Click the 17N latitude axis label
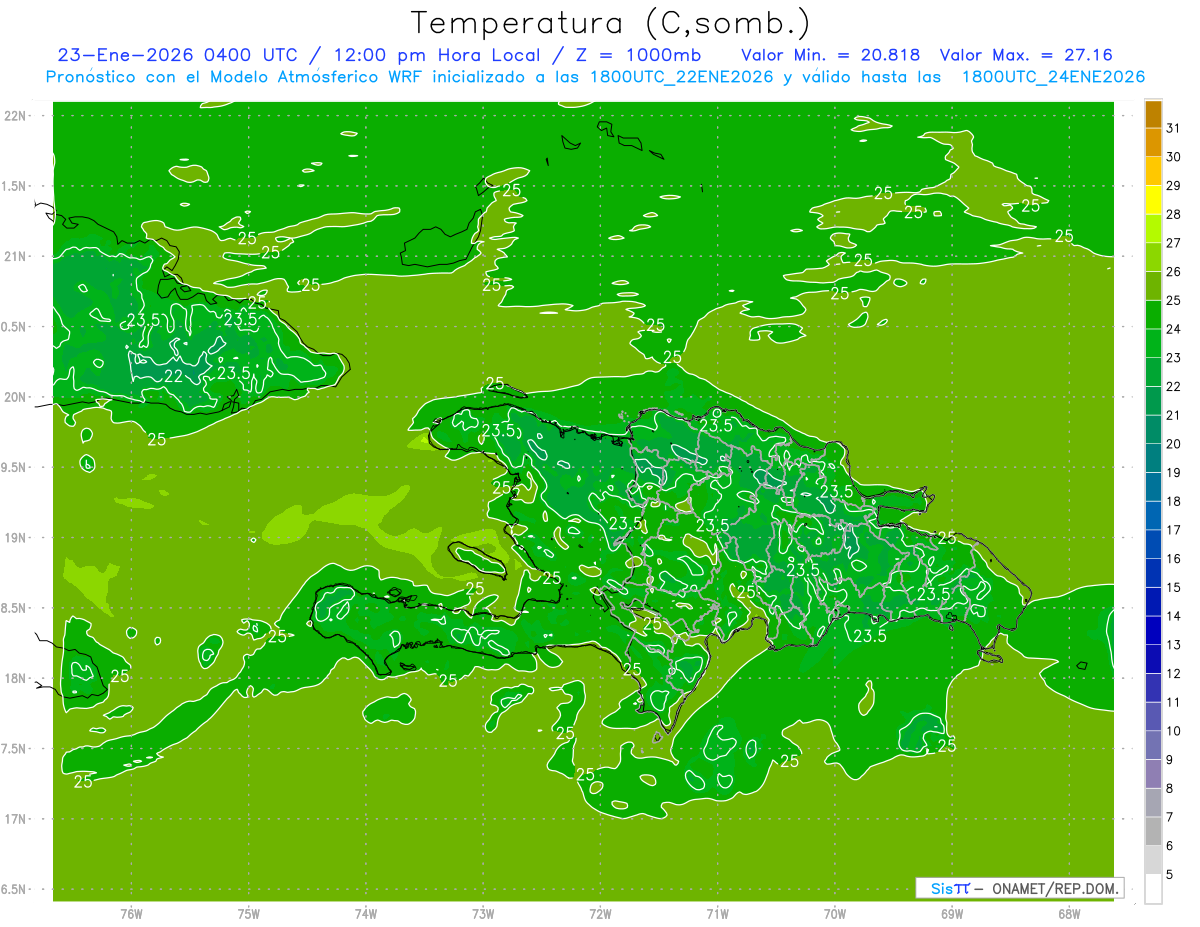The height and width of the screenshot is (927, 1200). coord(16,820)
